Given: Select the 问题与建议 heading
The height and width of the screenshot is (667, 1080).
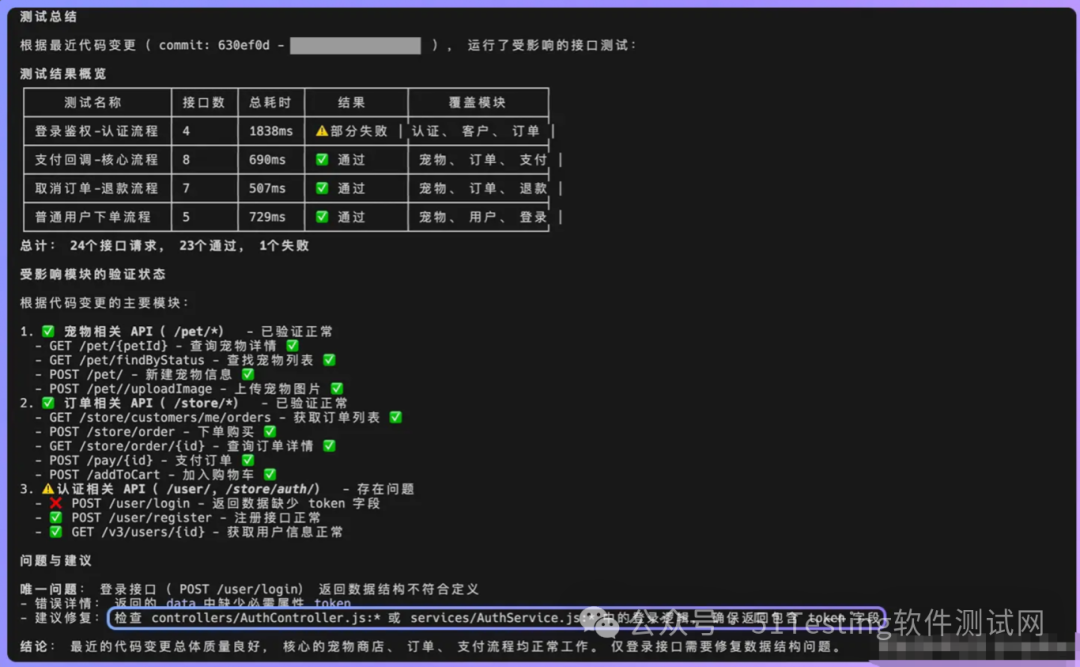Looking at the screenshot, I should point(56,561).
